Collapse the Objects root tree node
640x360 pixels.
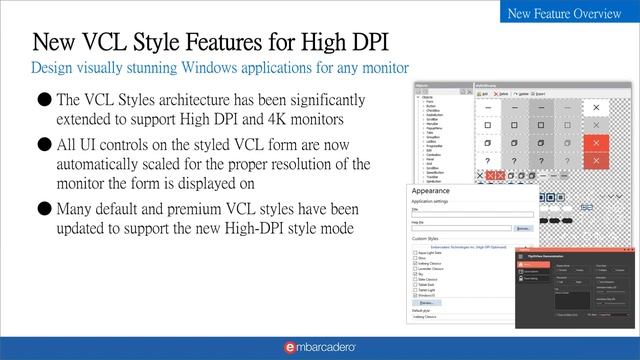[x=418, y=98]
